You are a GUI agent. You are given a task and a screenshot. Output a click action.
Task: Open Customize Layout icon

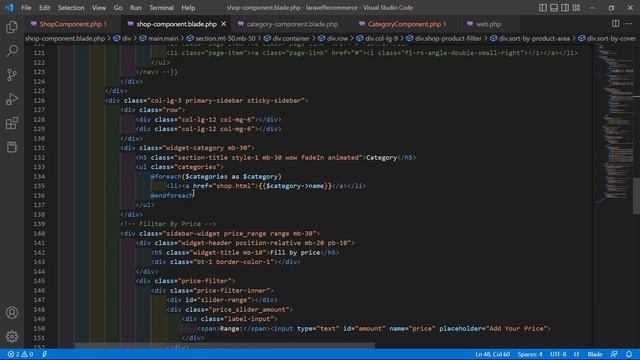tap(576, 8)
